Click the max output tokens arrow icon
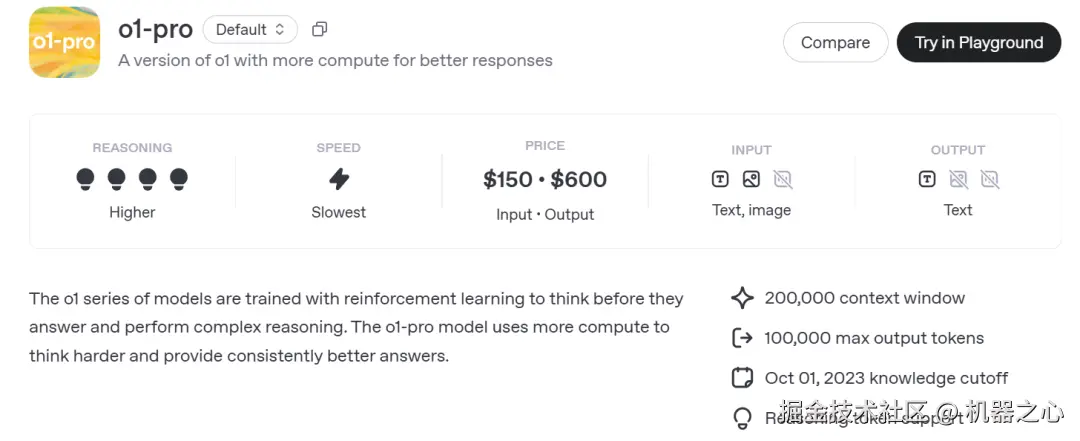Image resolution: width=1080 pixels, height=441 pixels. (742, 338)
